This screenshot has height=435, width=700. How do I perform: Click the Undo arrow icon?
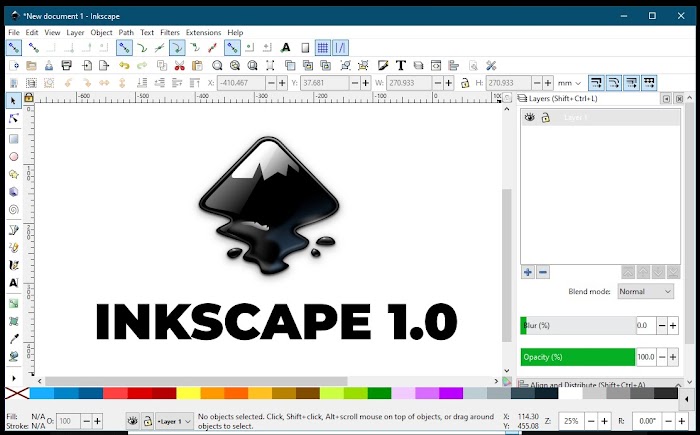point(124,66)
